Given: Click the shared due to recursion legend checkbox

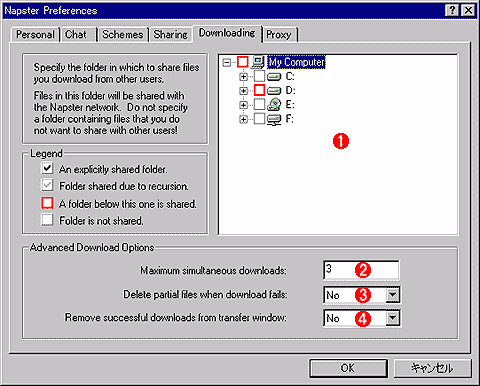Looking at the screenshot, I should point(47,185).
